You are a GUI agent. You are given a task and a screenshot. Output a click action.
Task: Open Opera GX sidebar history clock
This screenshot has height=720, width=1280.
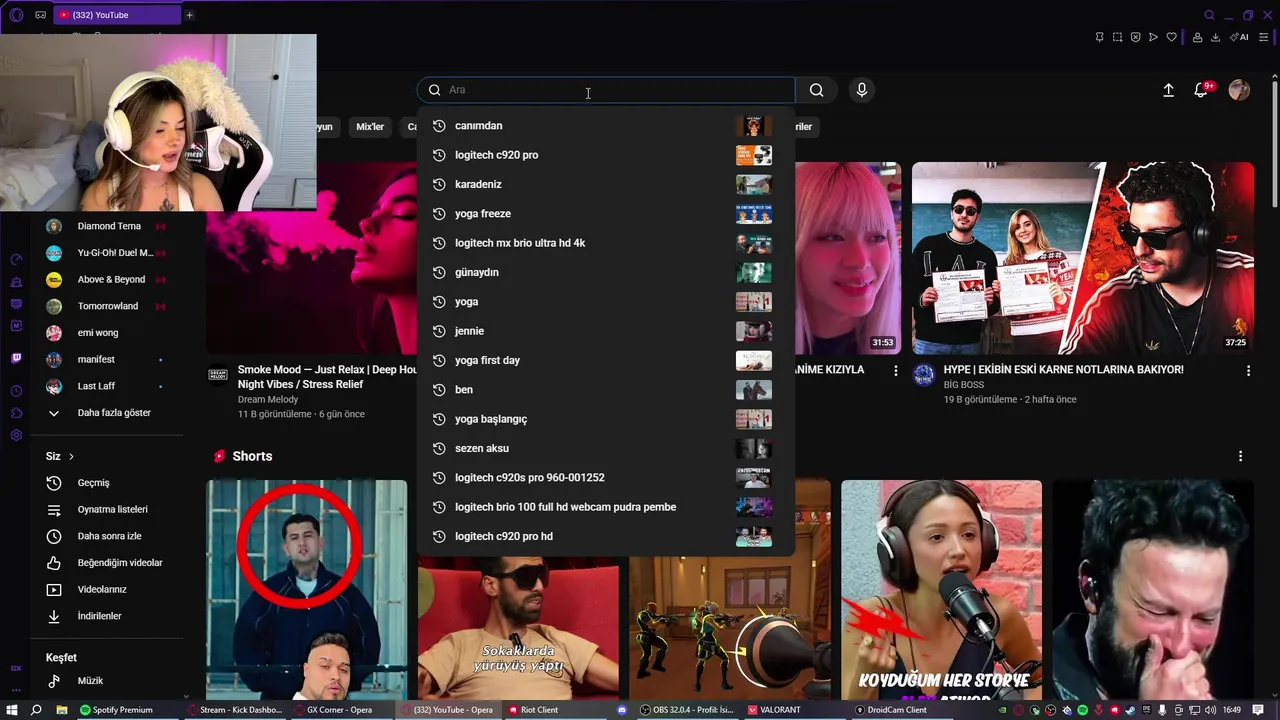coord(16,391)
